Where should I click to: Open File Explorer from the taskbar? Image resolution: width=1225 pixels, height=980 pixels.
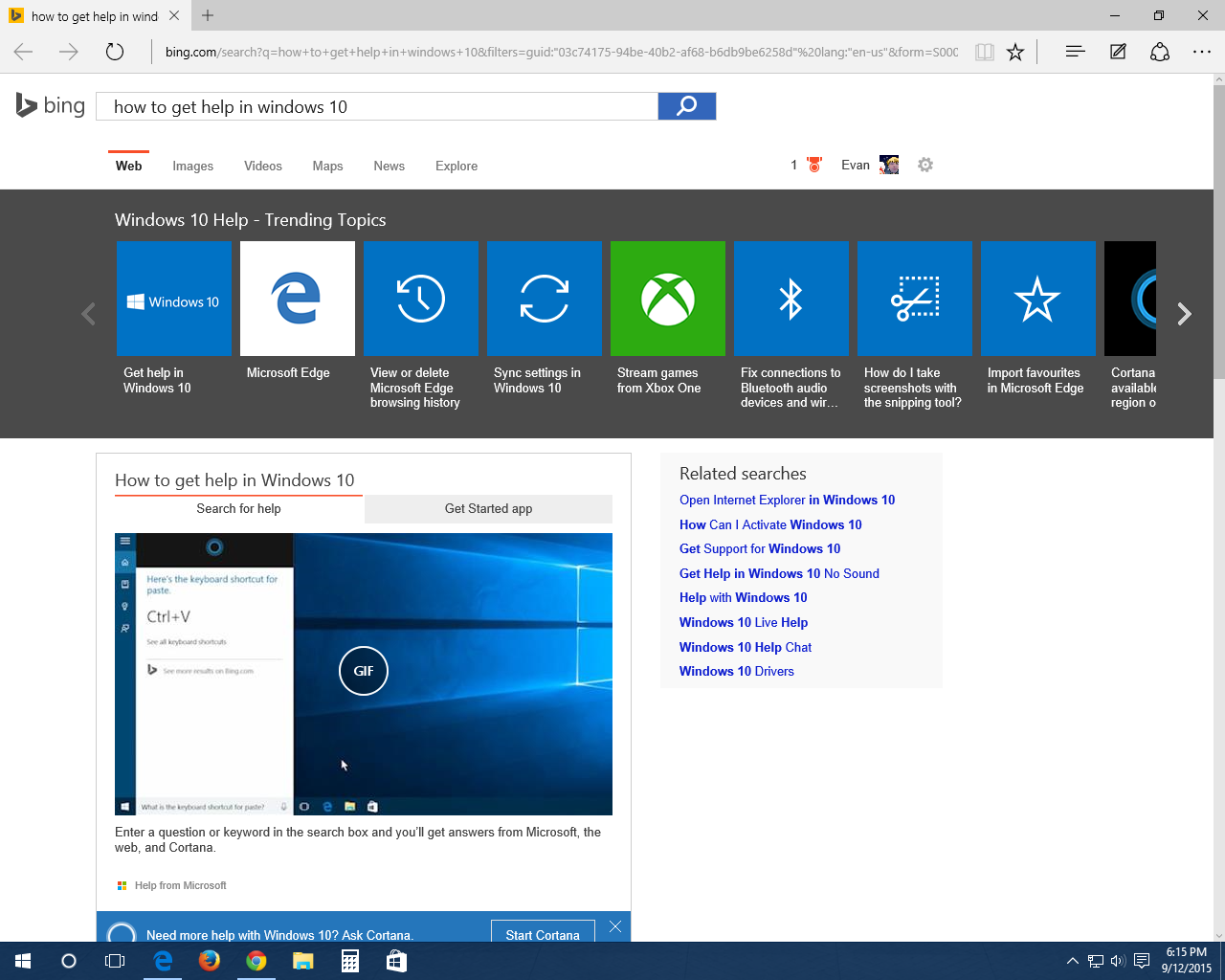[303, 961]
